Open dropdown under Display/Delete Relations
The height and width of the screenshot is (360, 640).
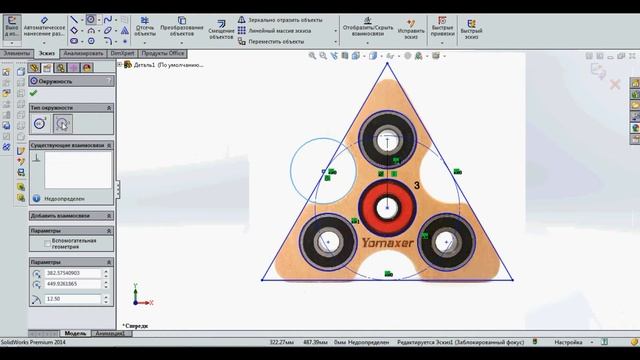coord(367,43)
